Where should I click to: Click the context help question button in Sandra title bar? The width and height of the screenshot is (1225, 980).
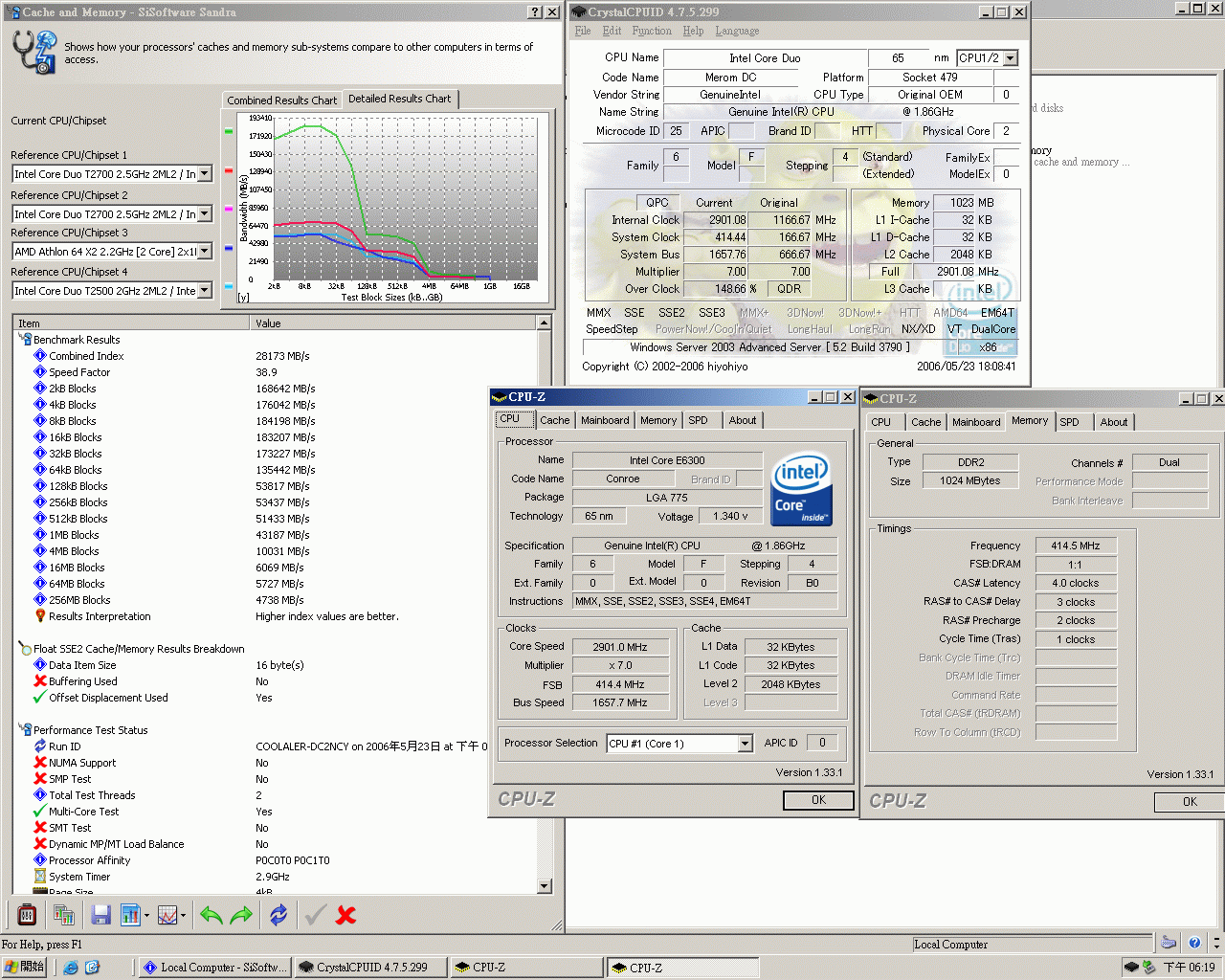535,12
